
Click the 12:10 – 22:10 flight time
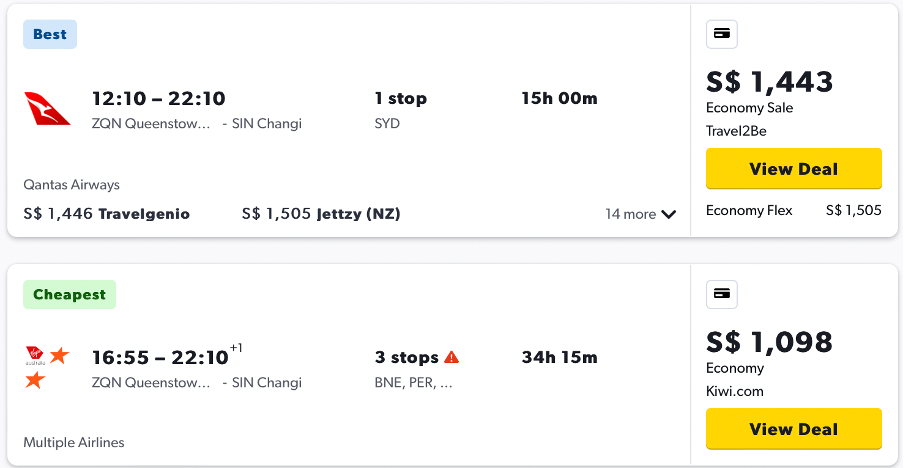tap(158, 98)
